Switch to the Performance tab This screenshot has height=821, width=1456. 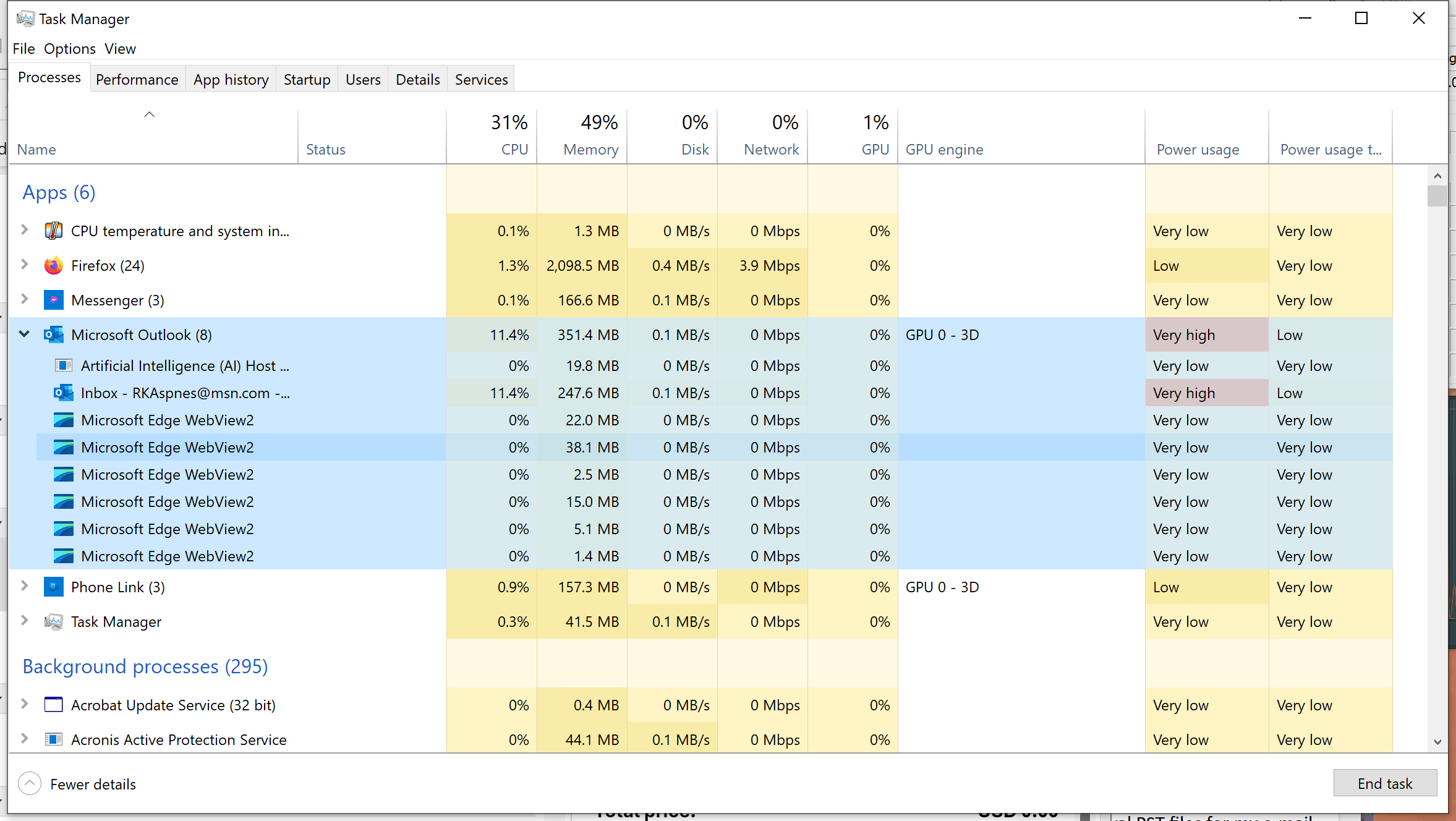click(137, 80)
